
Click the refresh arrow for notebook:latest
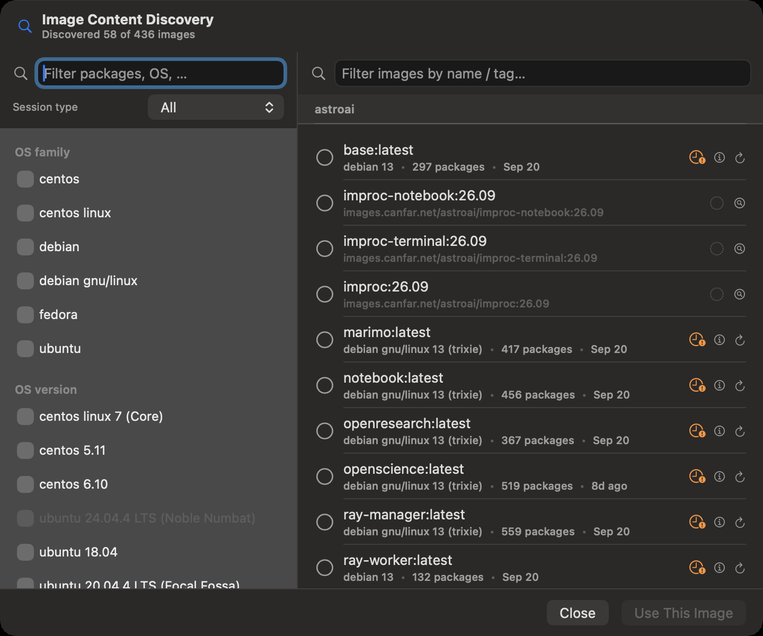(x=740, y=385)
